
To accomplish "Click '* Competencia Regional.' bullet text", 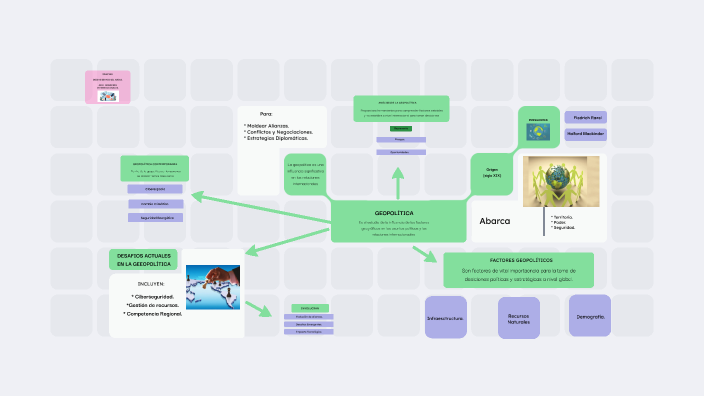I will point(153,314).
